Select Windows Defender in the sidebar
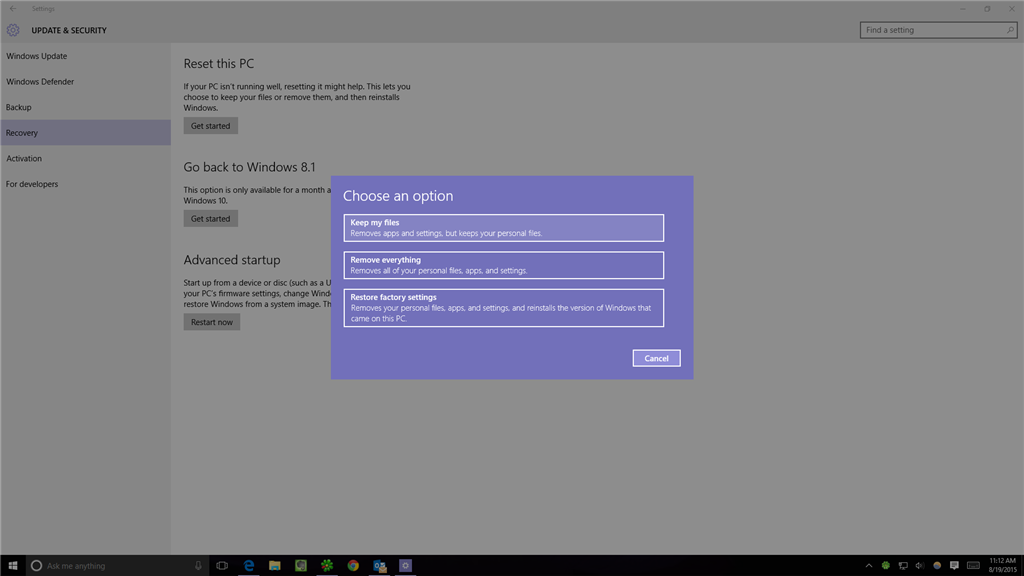 pyautogui.click(x=40, y=81)
